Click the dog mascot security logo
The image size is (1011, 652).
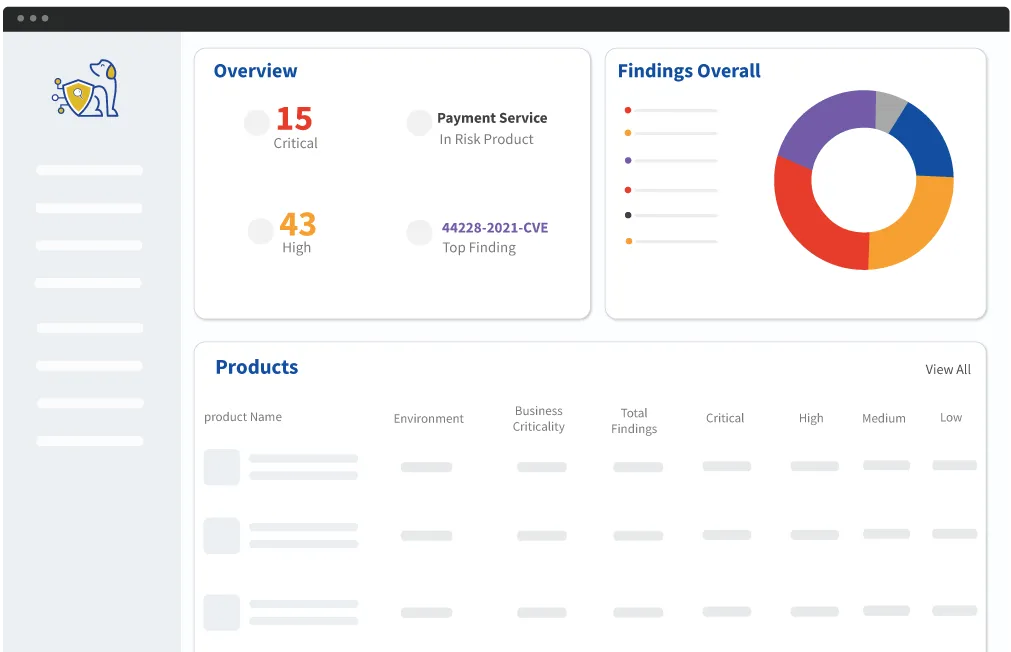(x=88, y=88)
